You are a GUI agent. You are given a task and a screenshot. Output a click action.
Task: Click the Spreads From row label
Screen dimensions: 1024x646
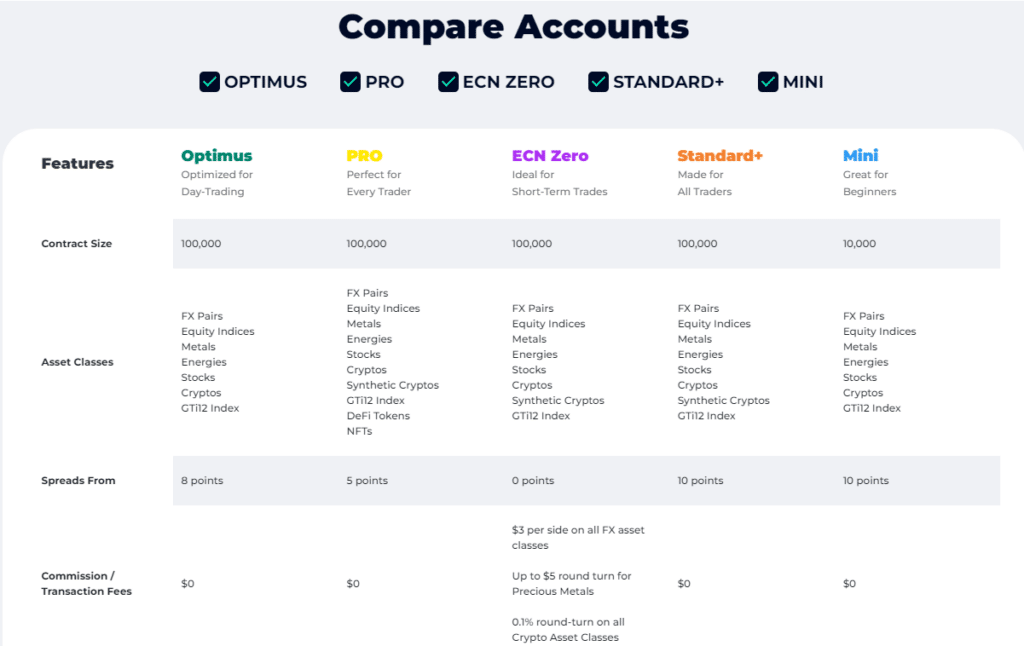[78, 481]
